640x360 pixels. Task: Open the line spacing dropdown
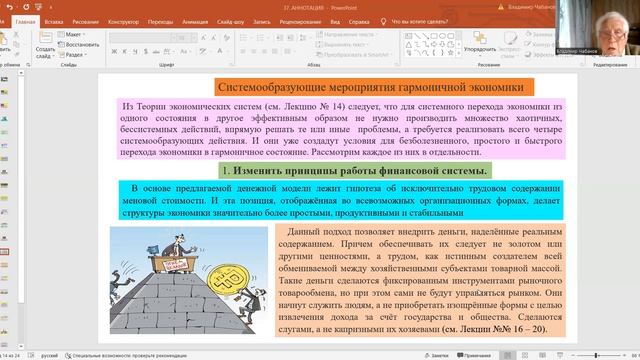[303, 38]
